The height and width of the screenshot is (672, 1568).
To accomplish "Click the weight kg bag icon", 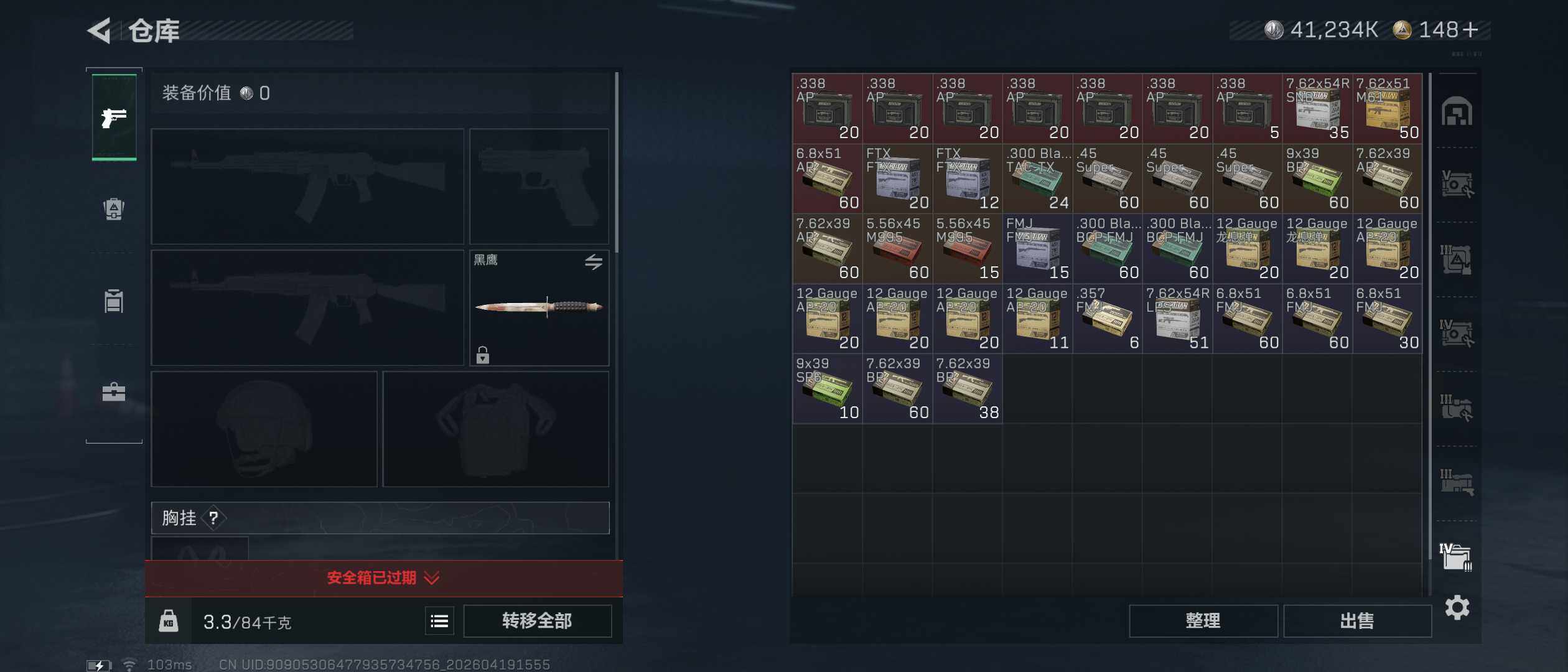I will (169, 621).
